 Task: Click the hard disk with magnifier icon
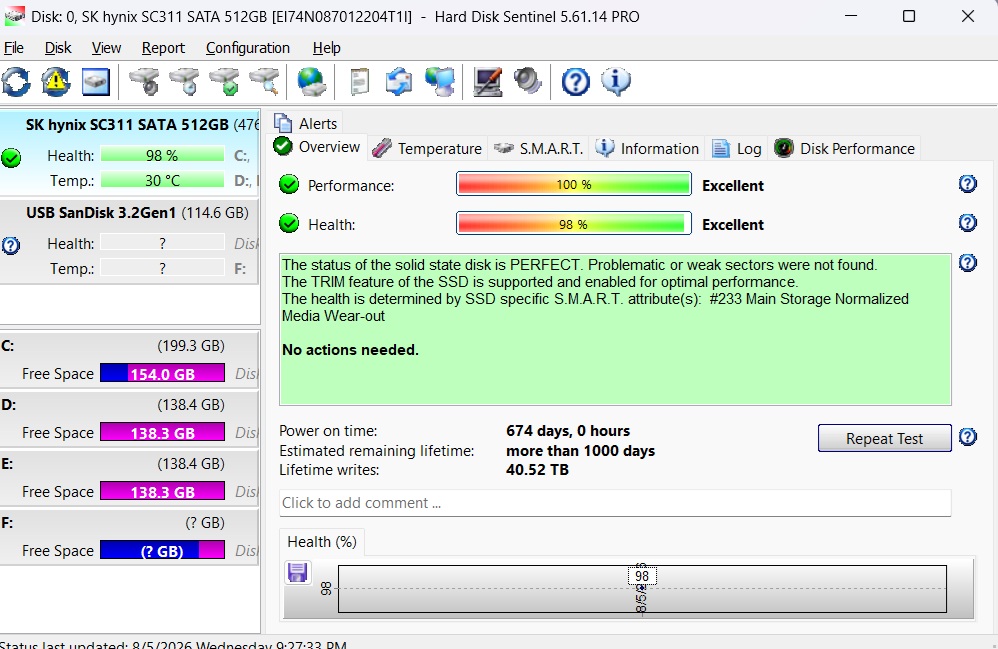(x=265, y=82)
